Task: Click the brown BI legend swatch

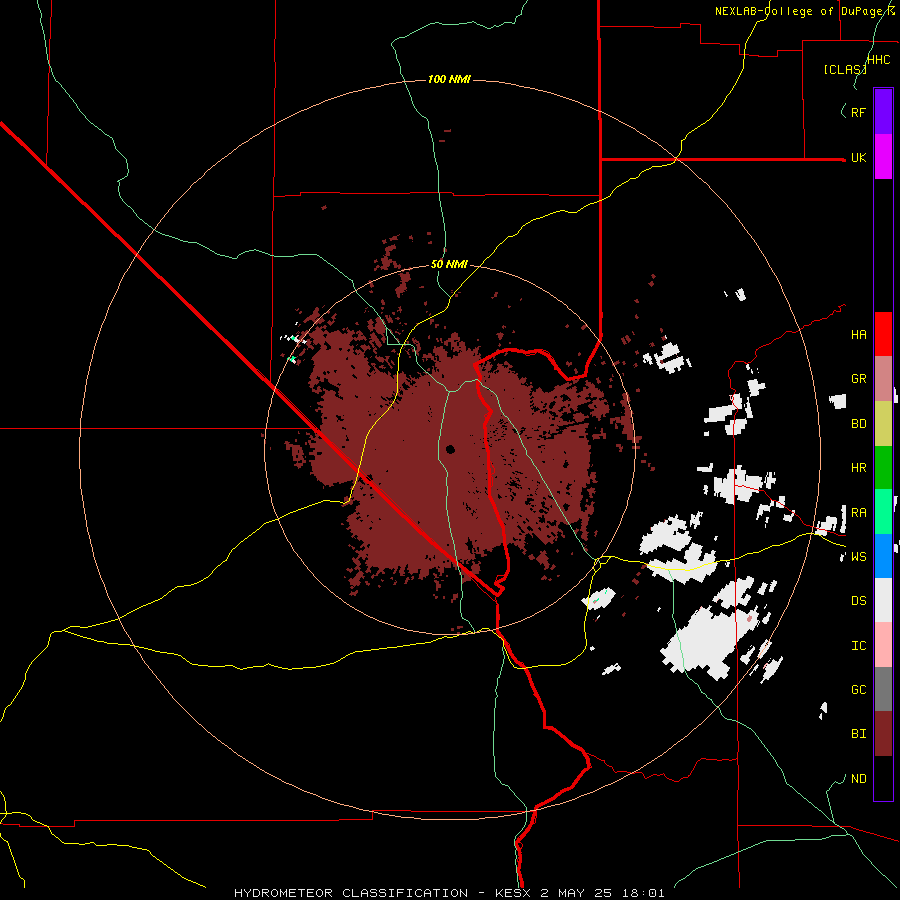Action: (883, 734)
